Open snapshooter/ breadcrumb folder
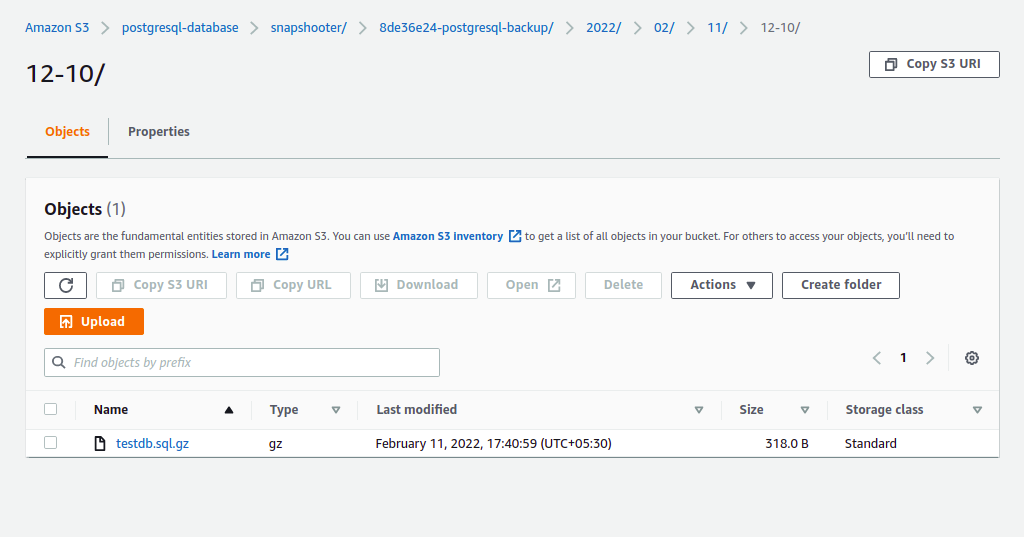Viewport: 1024px width, 537px height. [308, 28]
